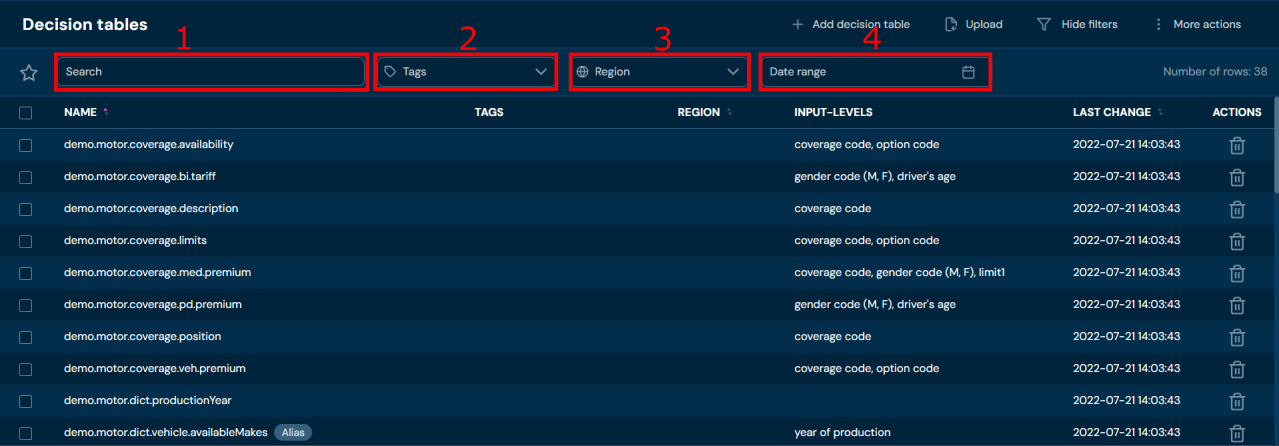1279x446 pixels.
Task: Focus the Search input field
Action: coord(210,72)
